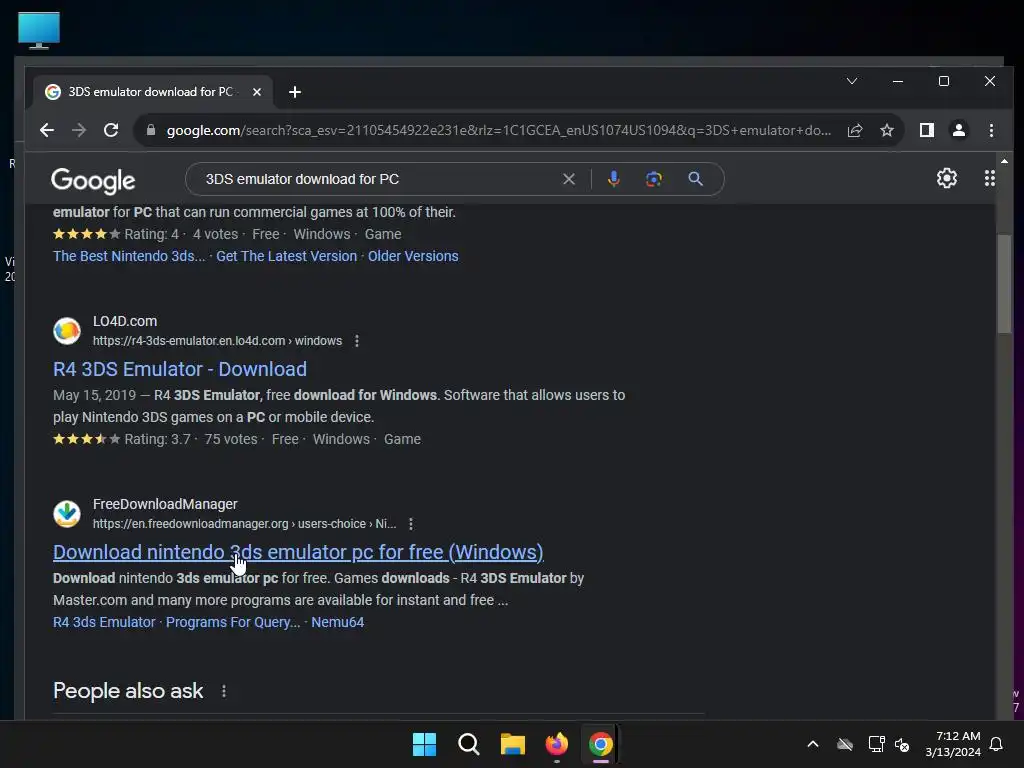Click the LO4D.com site name
Screen dimensions: 1024x768
(125, 321)
